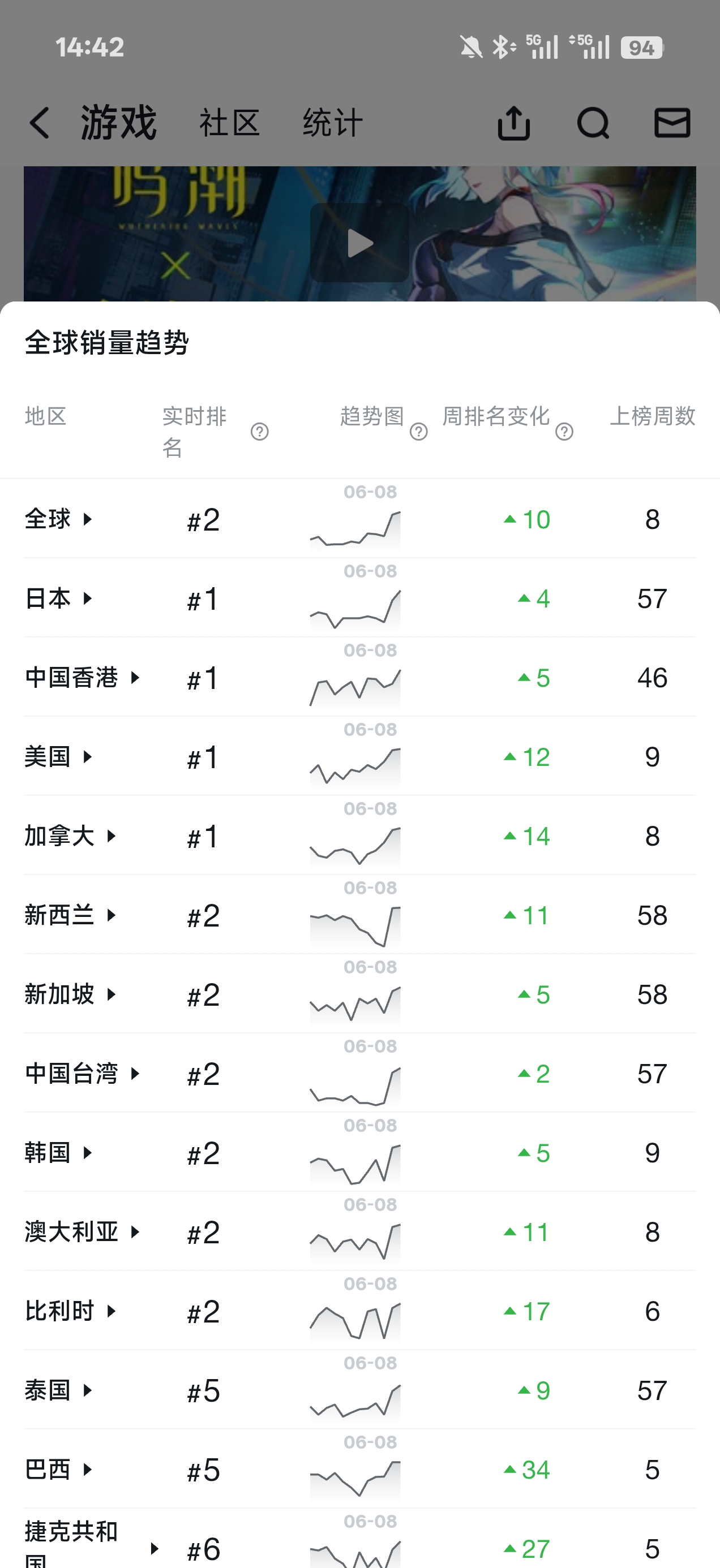Open the search magnifier icon

(x=593, y=122)
